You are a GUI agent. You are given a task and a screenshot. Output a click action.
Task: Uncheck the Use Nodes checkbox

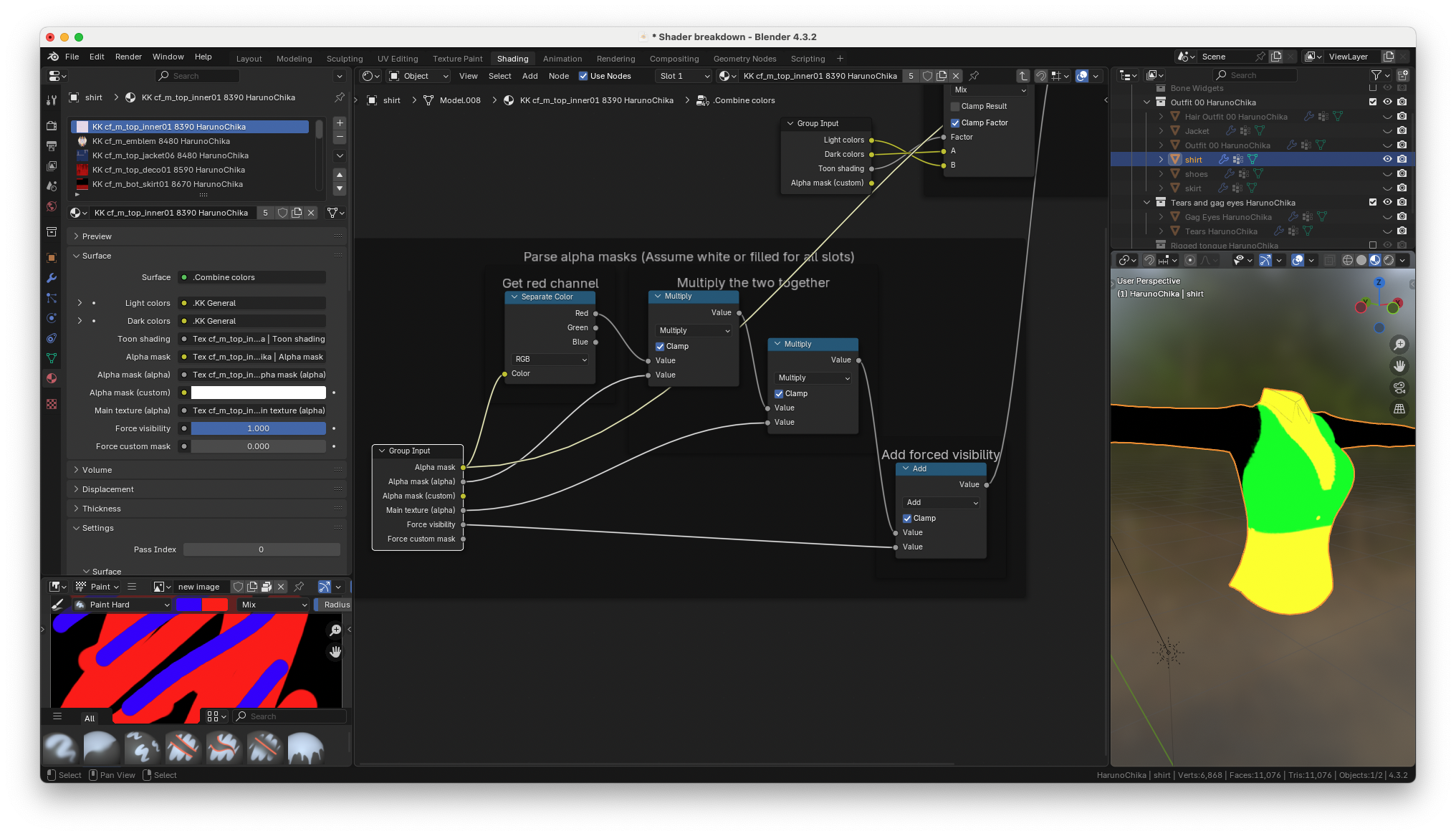tap(583, 76)
